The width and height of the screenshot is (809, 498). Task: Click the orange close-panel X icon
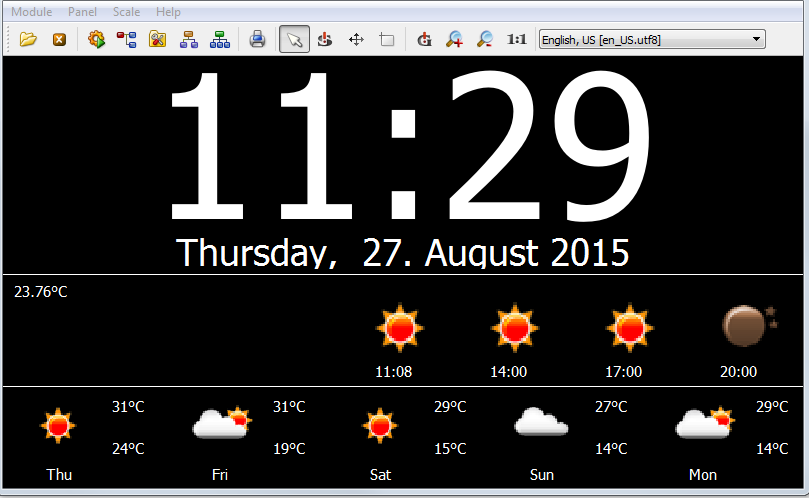pos(59,40)
